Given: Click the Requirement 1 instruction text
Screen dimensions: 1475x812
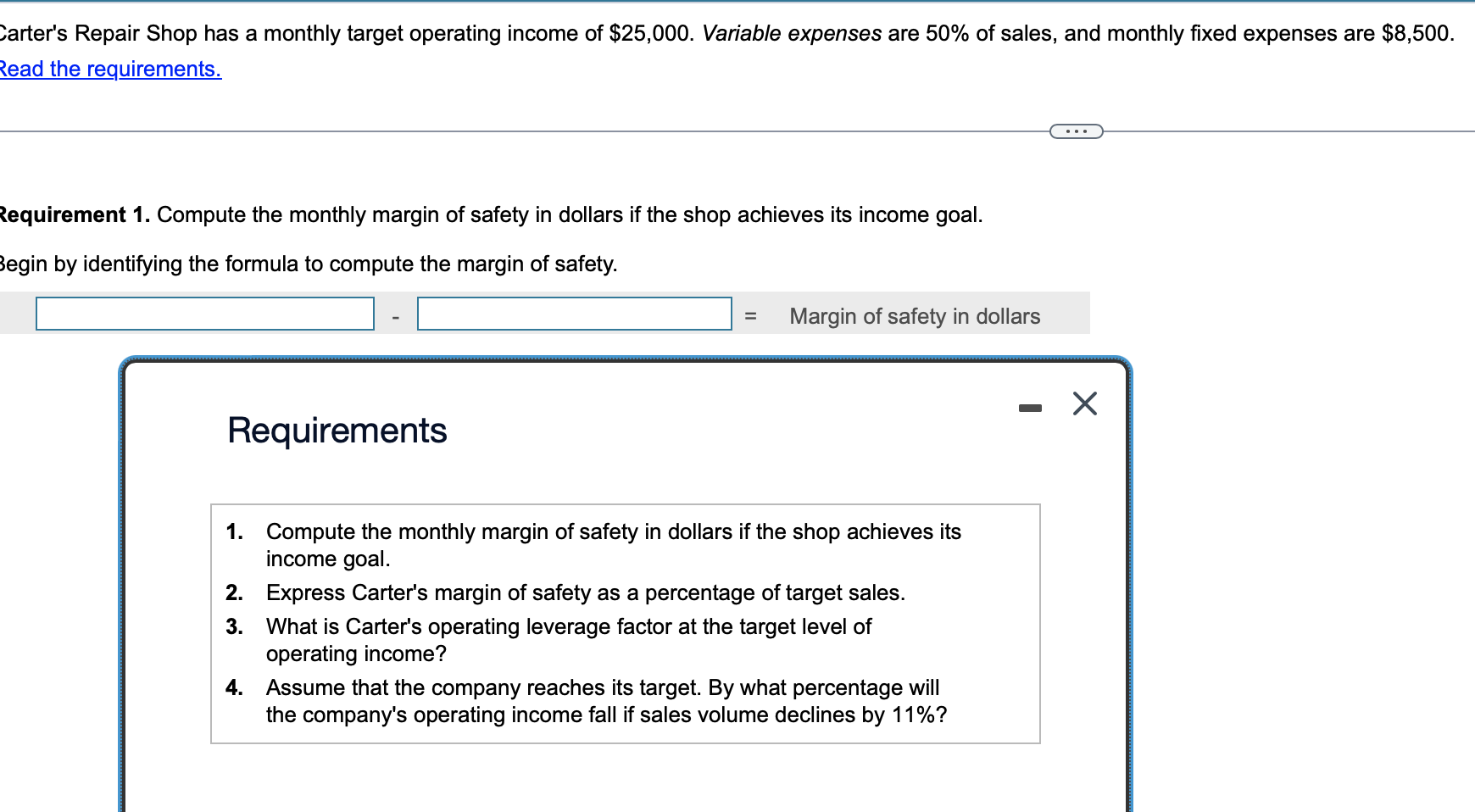Looking at the screenshot, I should click(492, 214).
